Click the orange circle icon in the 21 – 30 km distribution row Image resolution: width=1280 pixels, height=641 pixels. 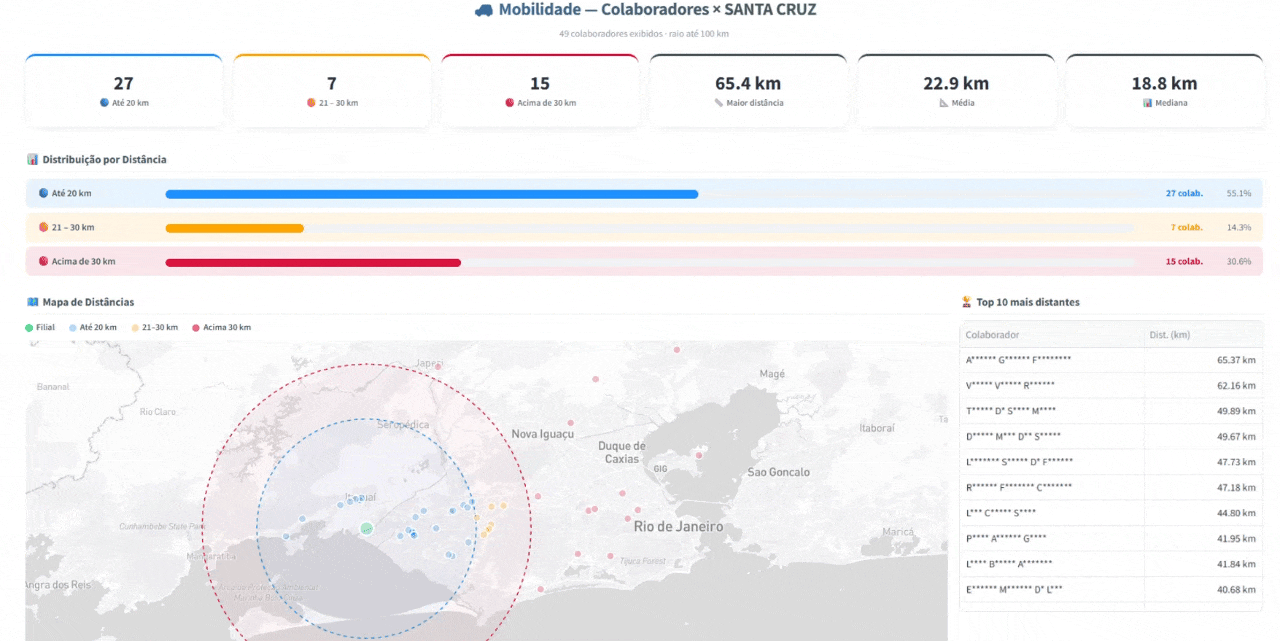tap(43, 227)
